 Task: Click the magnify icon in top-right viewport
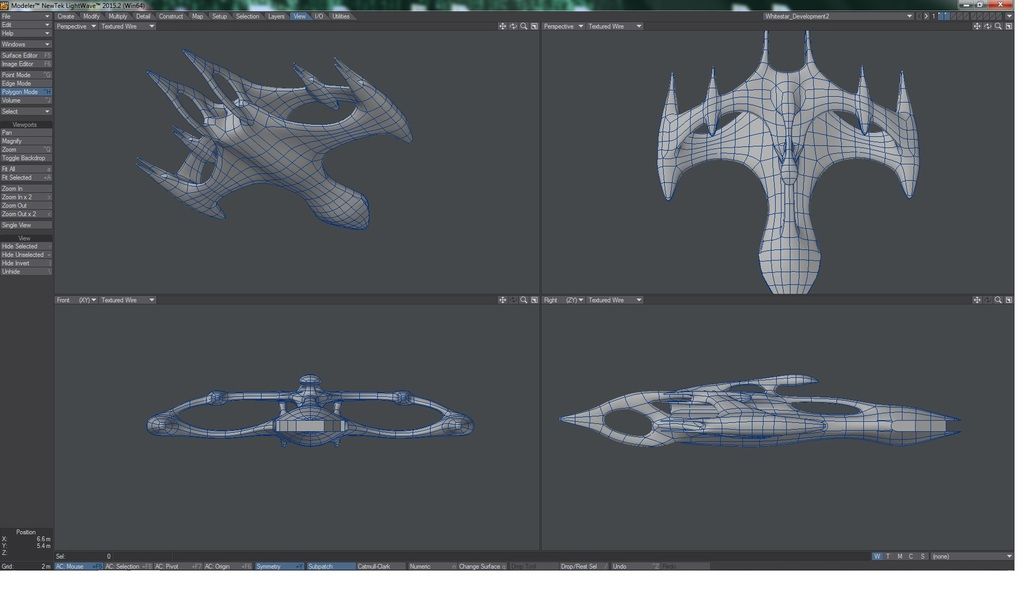pos(998,26)
